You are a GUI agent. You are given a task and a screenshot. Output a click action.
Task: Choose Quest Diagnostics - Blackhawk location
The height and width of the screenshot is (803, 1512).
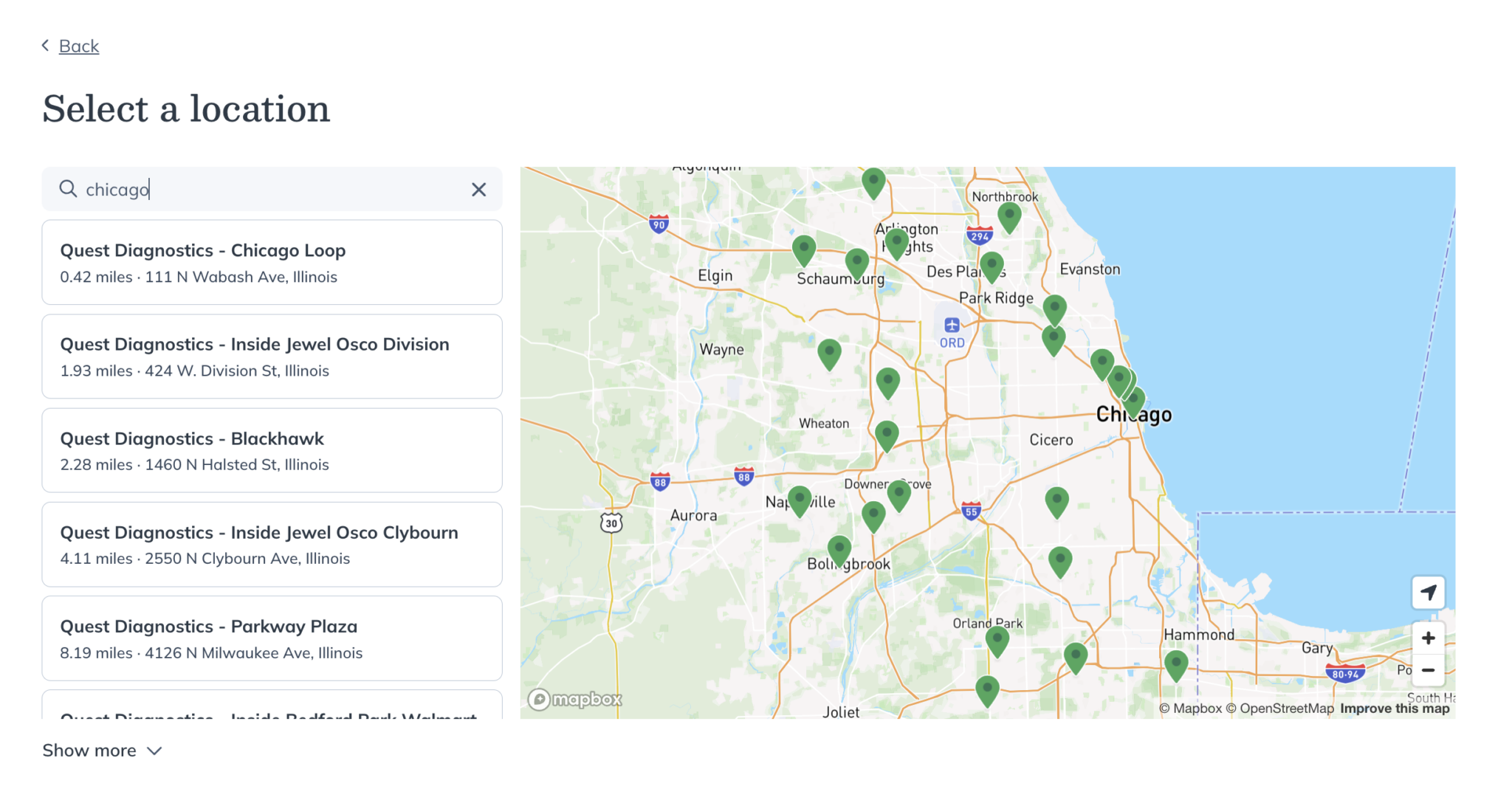click(272, 450)
